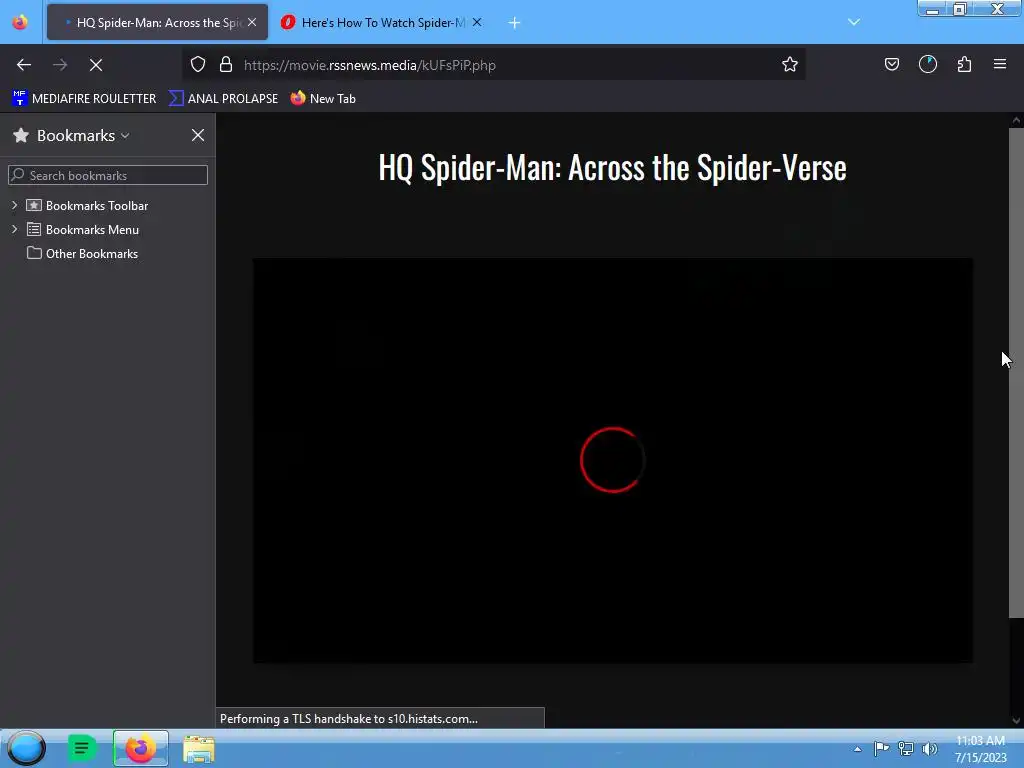Click the TLS handshake status text
This screenshot has height=768, width=1024.
(x=349, y=718)
